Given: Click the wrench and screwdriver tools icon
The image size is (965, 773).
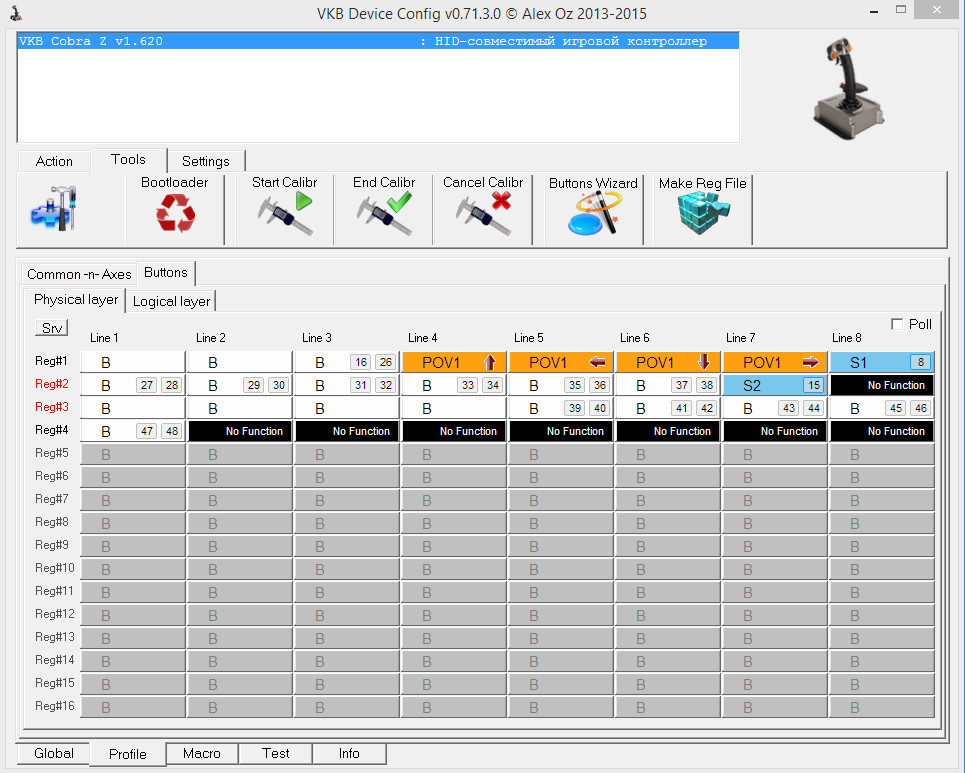Looking at the screenshot, I should [54, 209].
